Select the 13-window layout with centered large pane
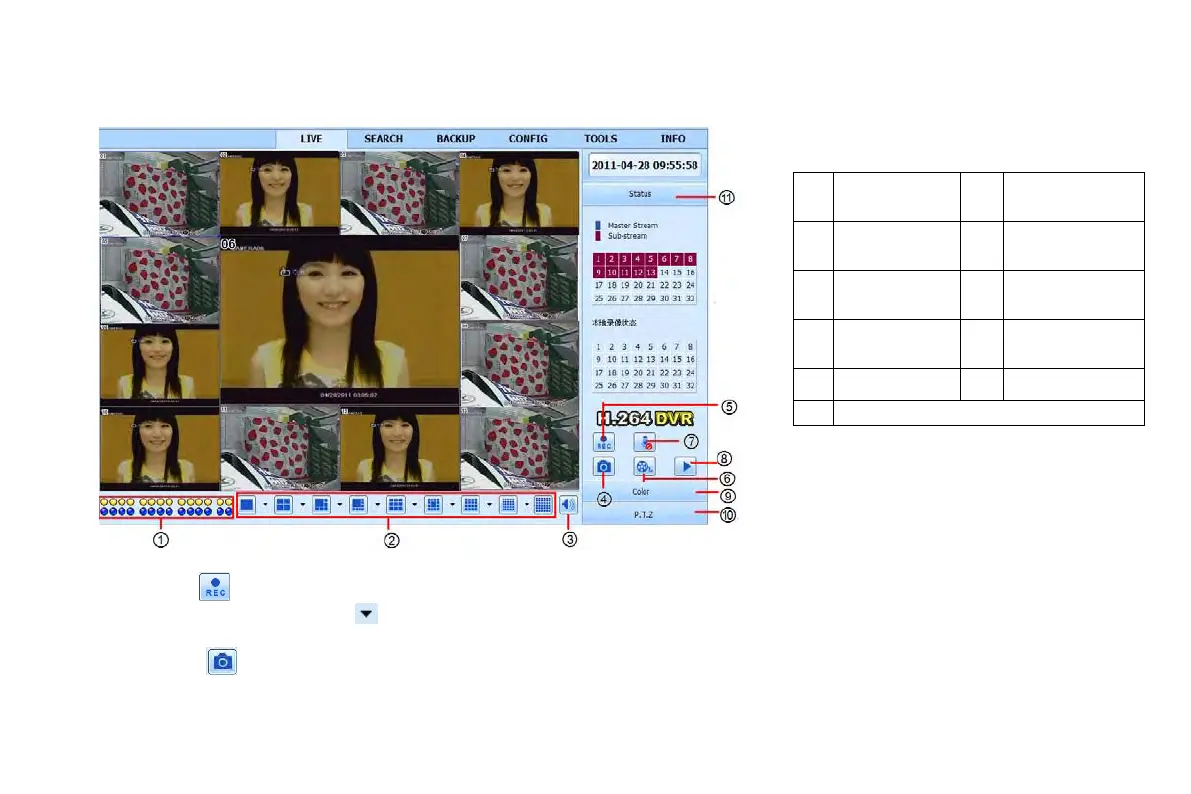 [433, 505]
